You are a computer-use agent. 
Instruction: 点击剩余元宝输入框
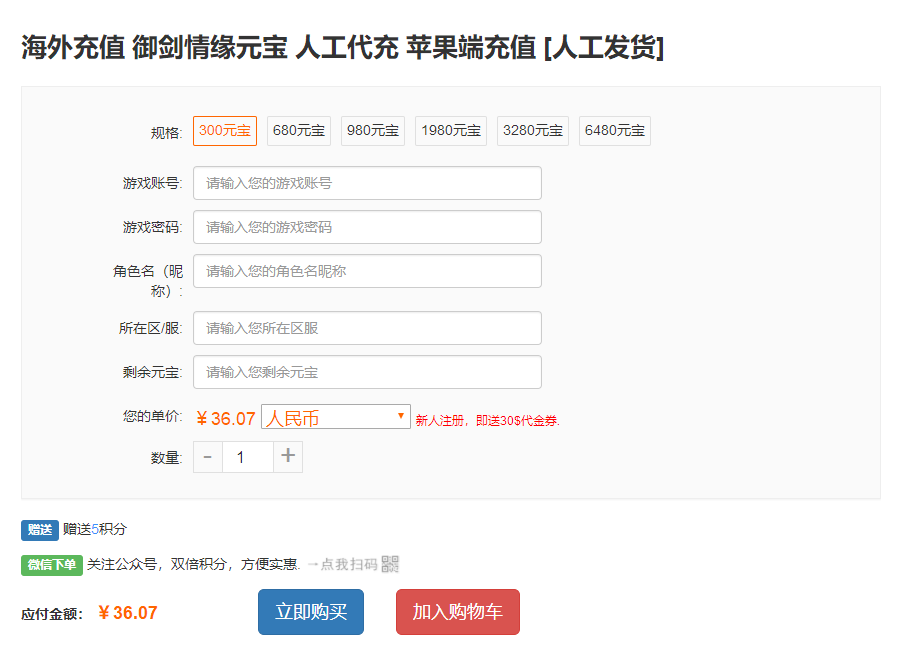point(367,371)
